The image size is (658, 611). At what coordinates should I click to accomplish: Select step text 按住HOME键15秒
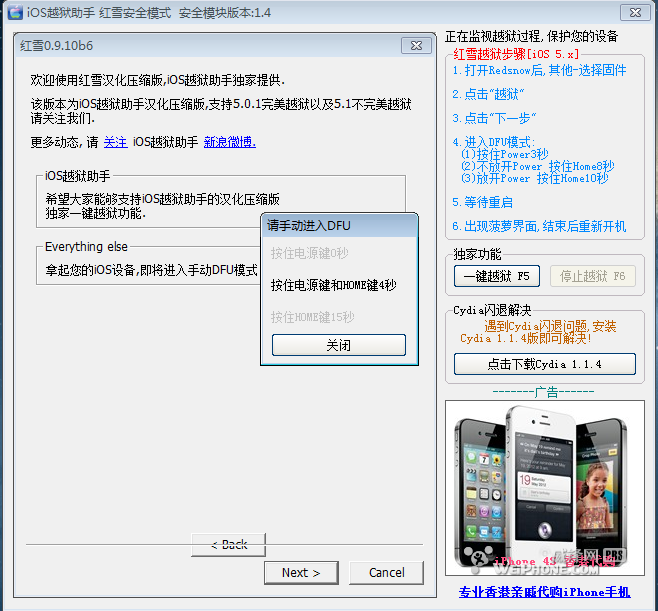click(313, 317)
